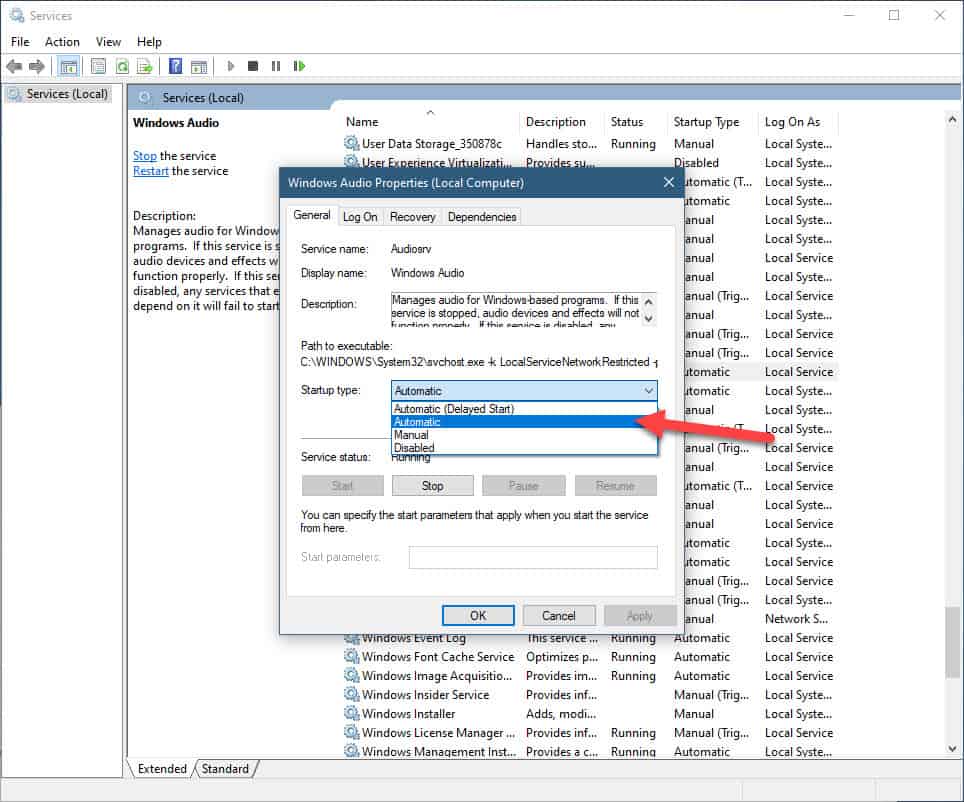
Task: Open the Help toolbar icon
Action: coord(176,66)
